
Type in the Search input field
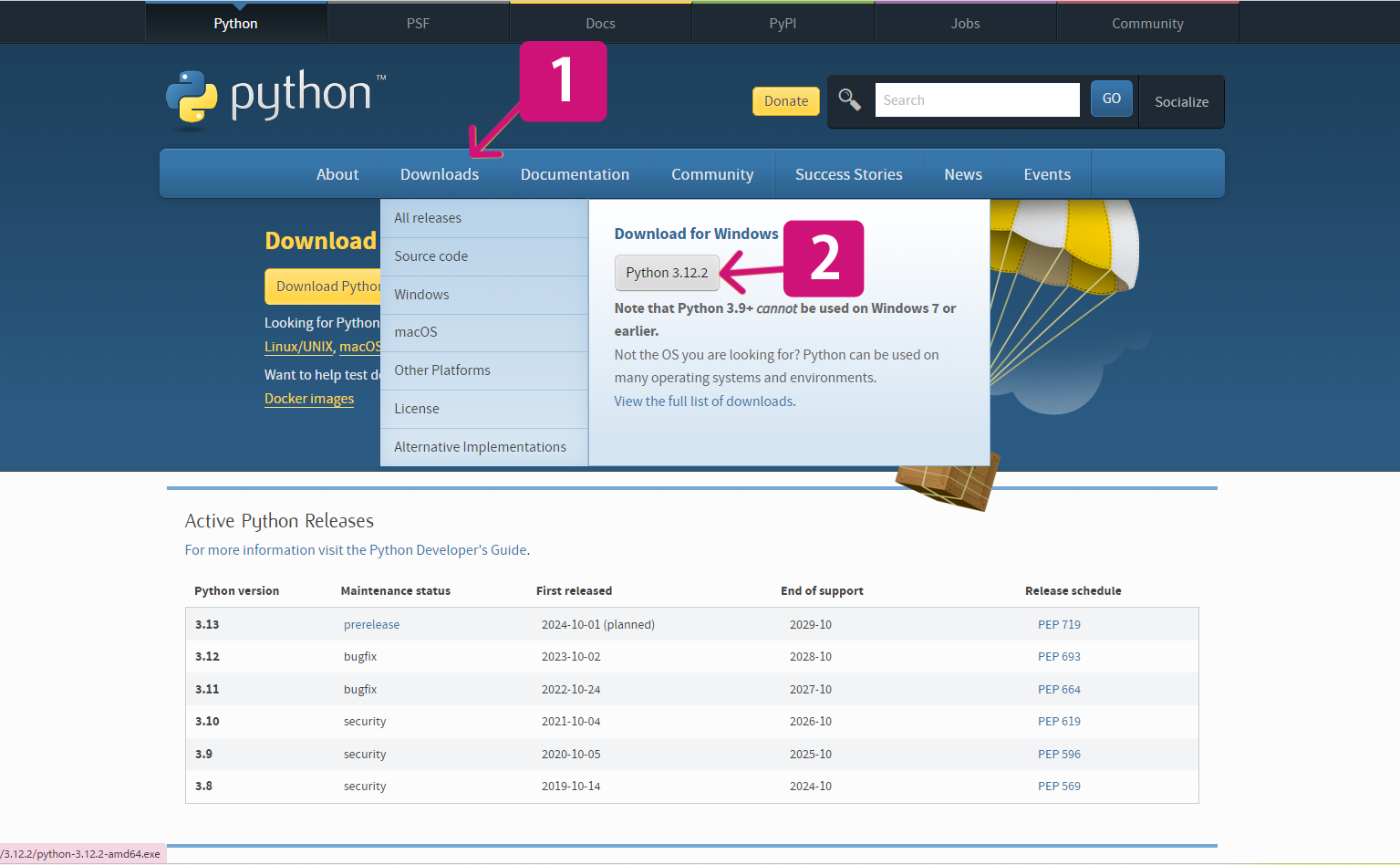976,100
